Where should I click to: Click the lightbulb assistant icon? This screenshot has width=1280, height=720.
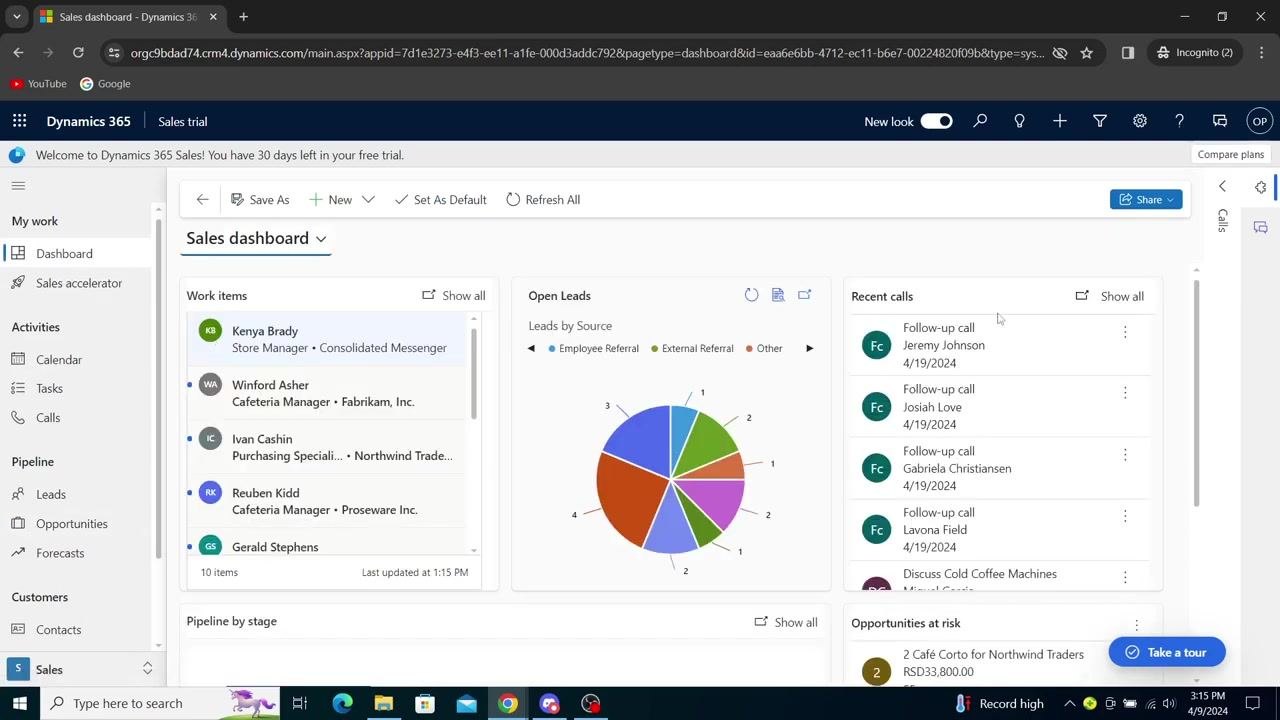click(x=1019, y=121)
